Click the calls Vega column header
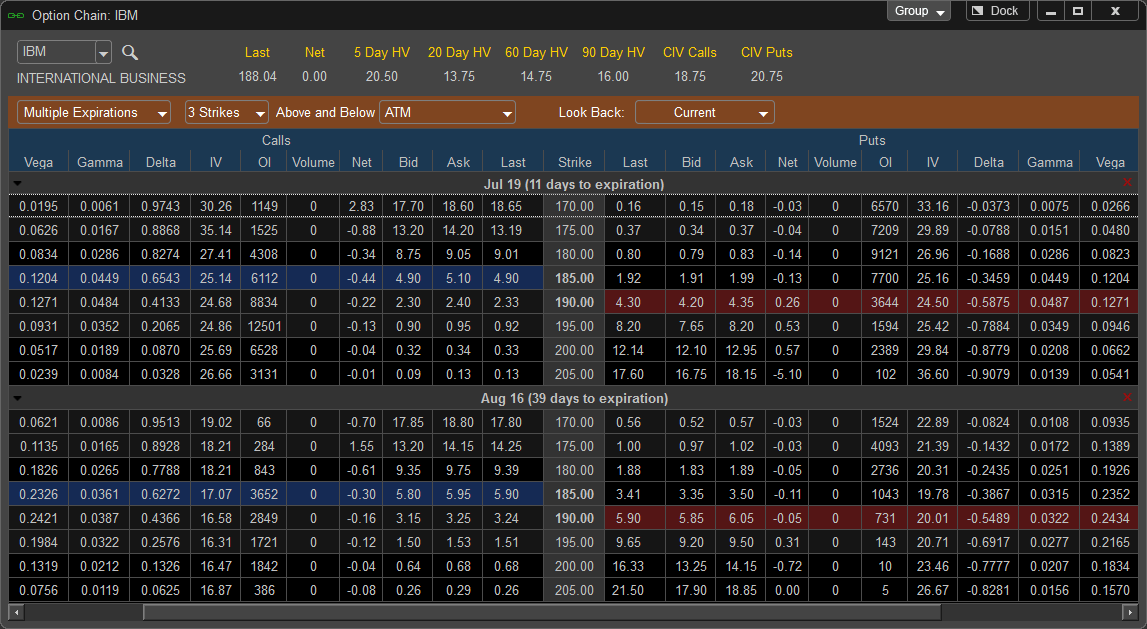The image size is (1147, 629). tap(39, 162)
